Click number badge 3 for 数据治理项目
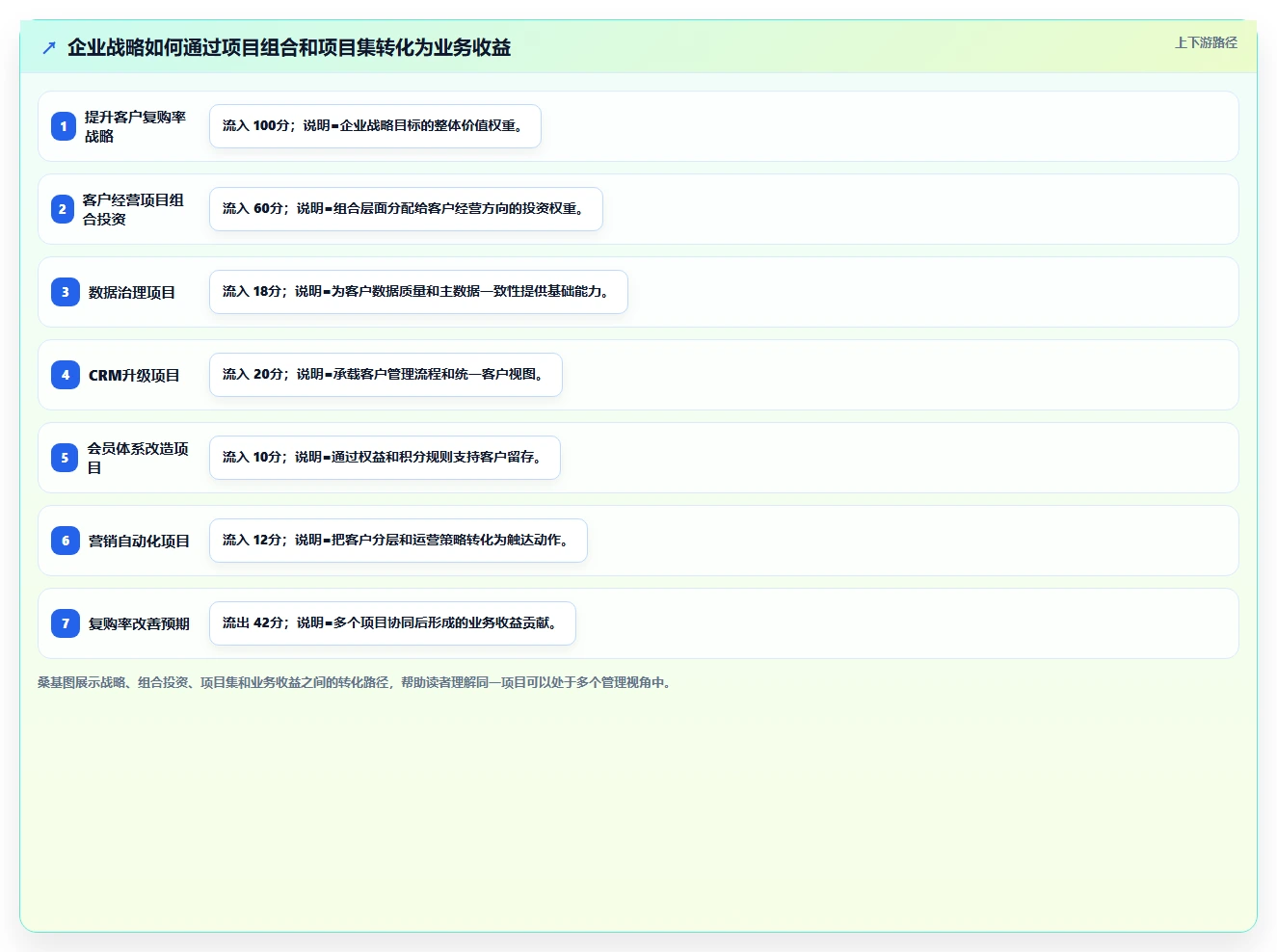1277x952 pixels. 66,292
